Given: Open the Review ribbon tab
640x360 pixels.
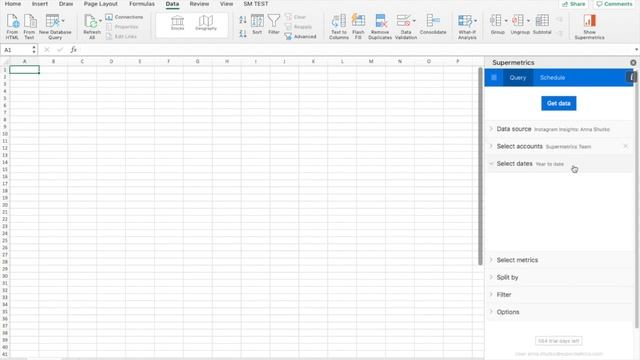Looking at the screenshot, I should (199, 4).
